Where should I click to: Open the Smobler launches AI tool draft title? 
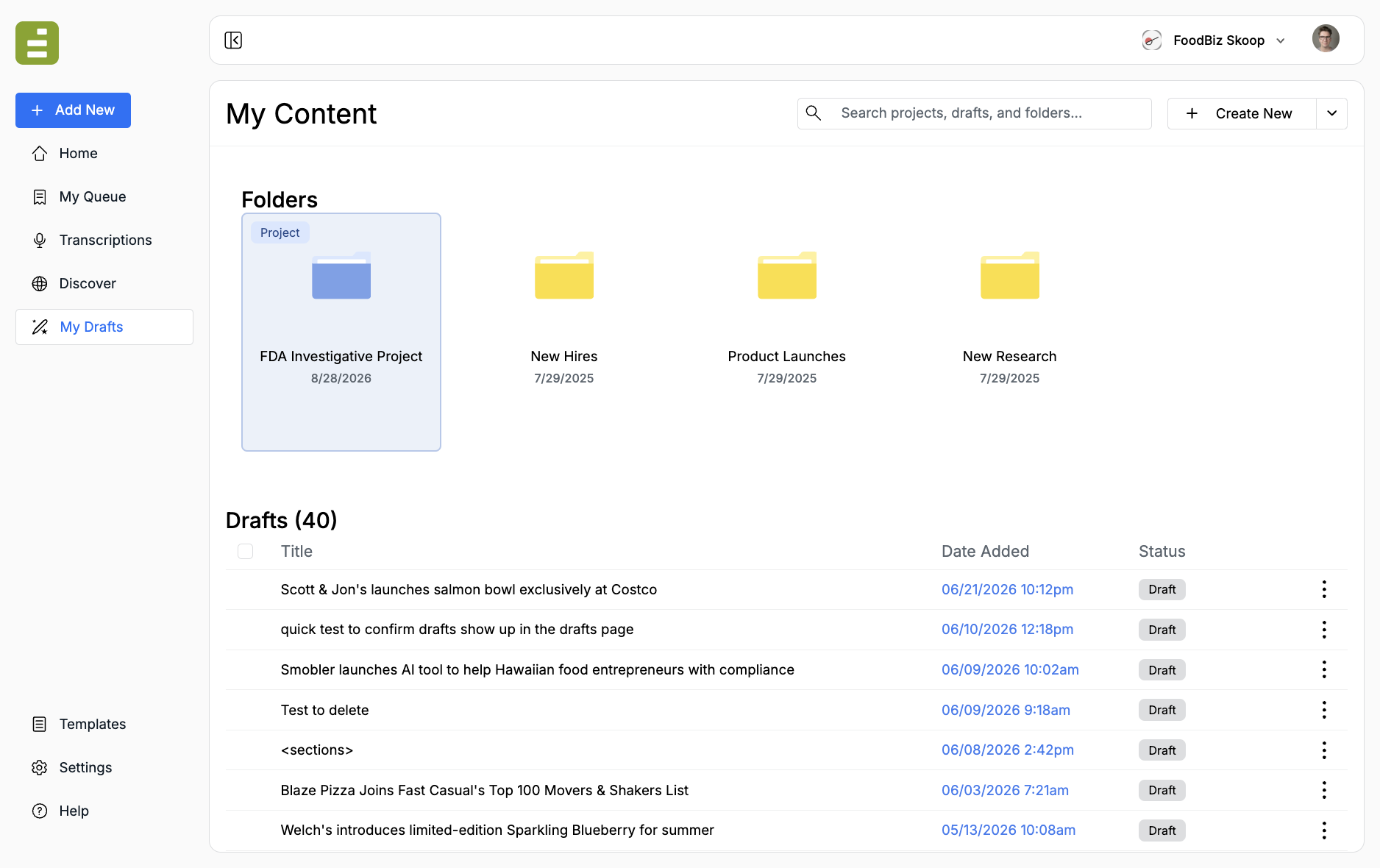point(537,669)
